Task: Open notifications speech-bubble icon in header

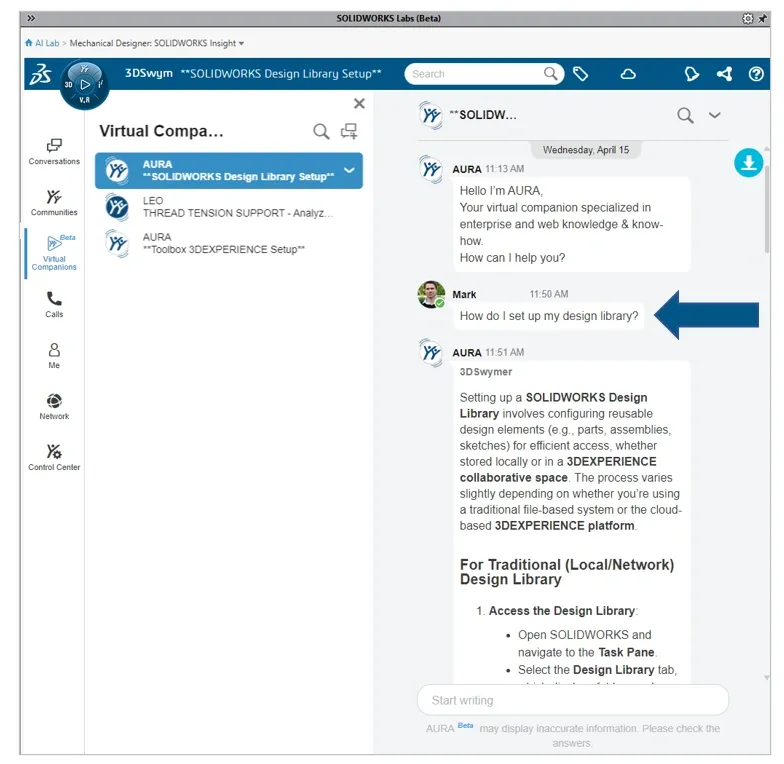Action: click(692, 74)
